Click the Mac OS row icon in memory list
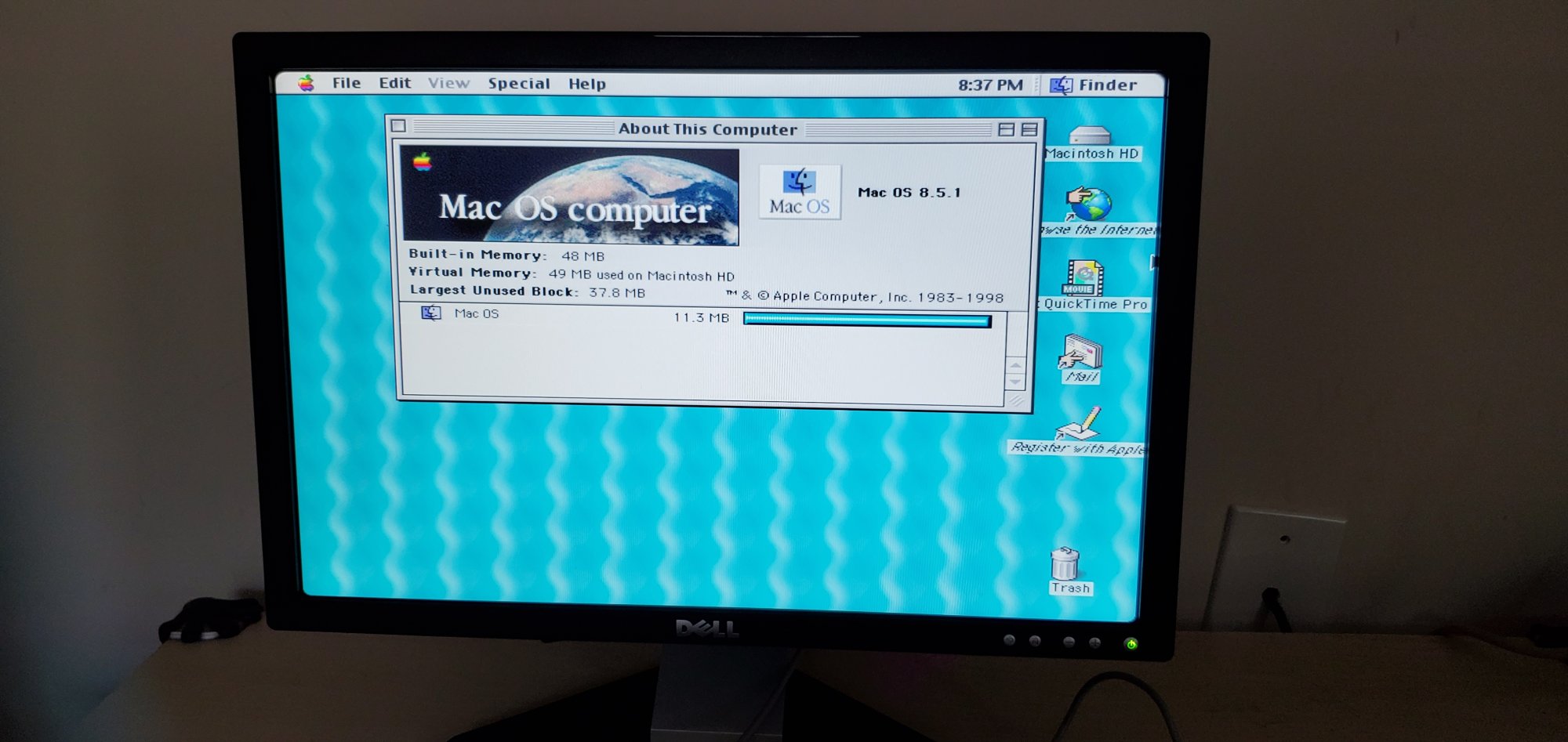This screenshot has width=1568, height=742. pos(430,313)
